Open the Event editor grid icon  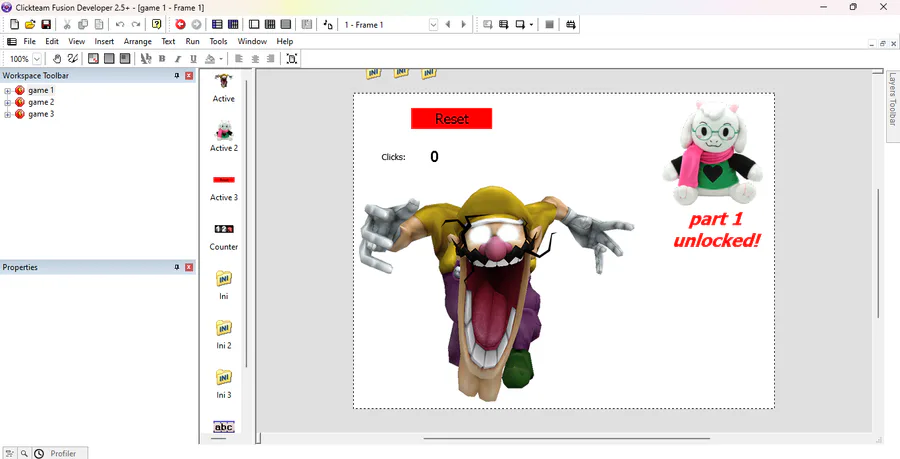coord(233,25)
